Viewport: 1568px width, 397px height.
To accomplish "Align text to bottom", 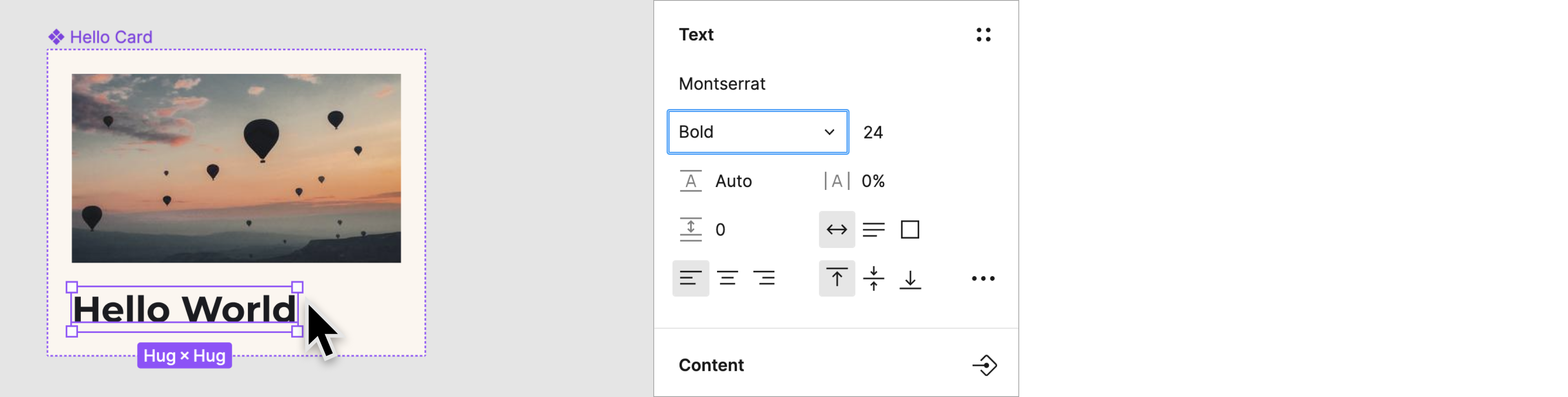I will click(910, 279).
